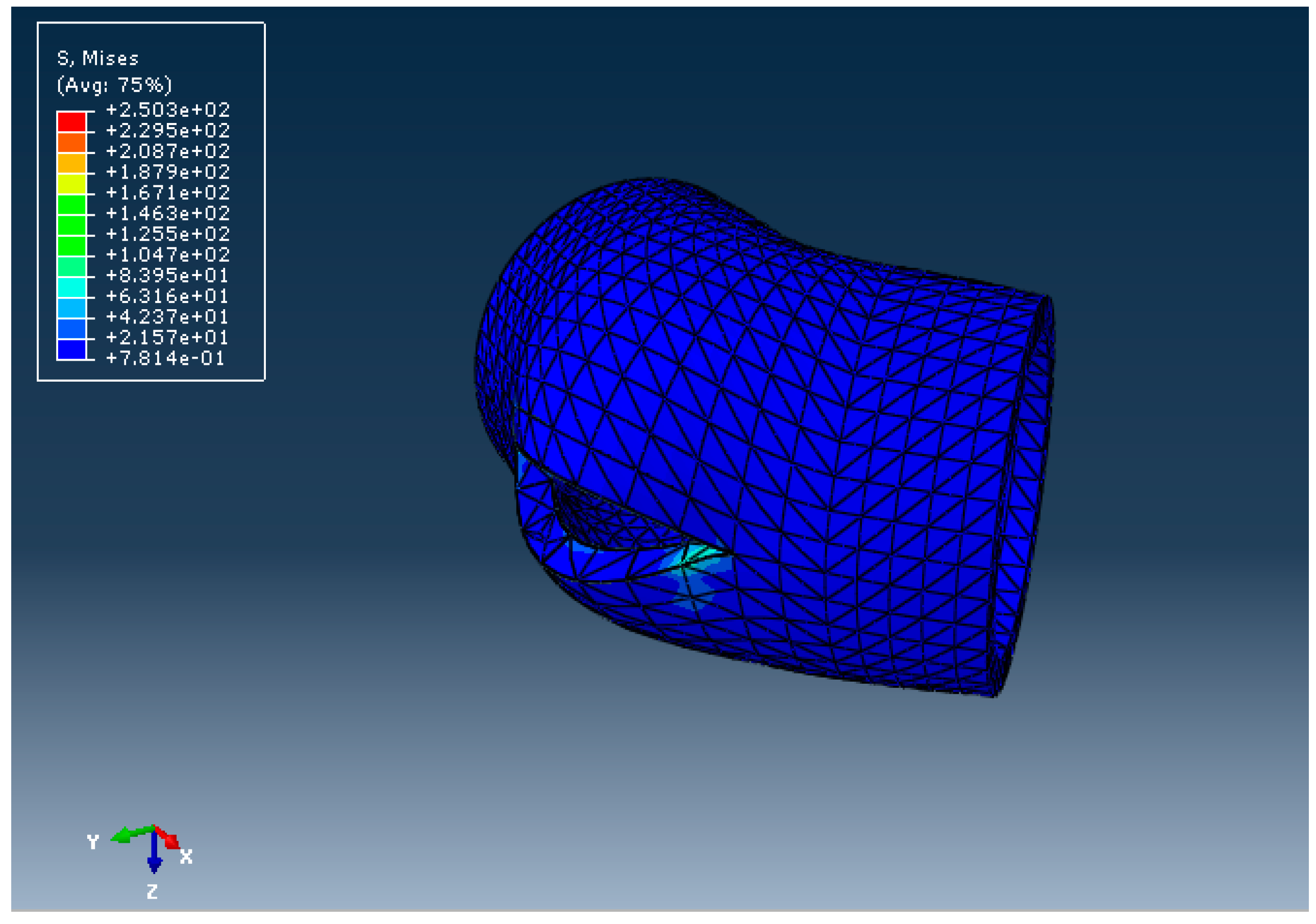Viewport: 1316px width, 924px height.
Task: Click the S, Mises legend title
Action: 98,59
